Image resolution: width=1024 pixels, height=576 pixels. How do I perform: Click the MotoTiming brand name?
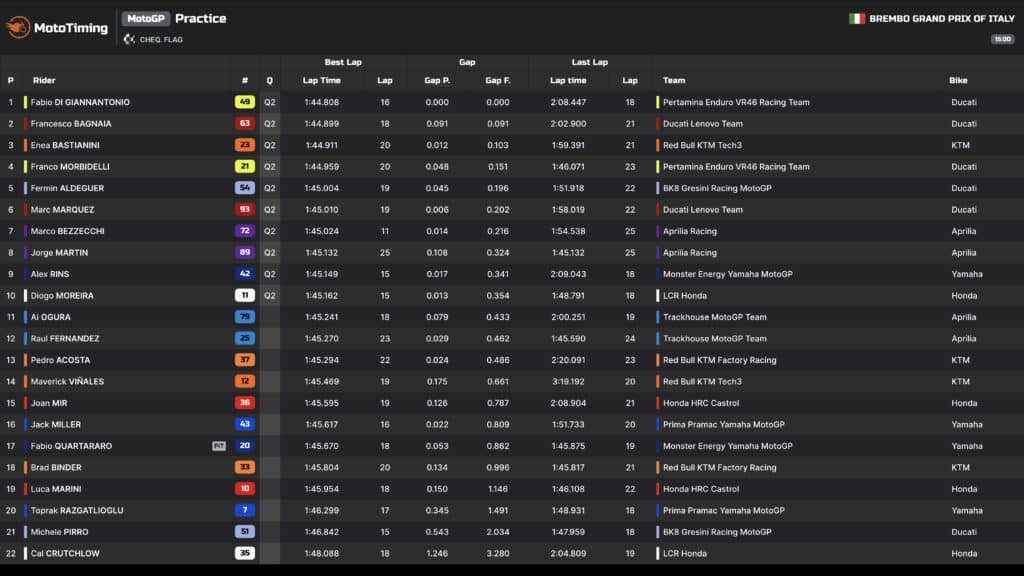click(71, 28)
